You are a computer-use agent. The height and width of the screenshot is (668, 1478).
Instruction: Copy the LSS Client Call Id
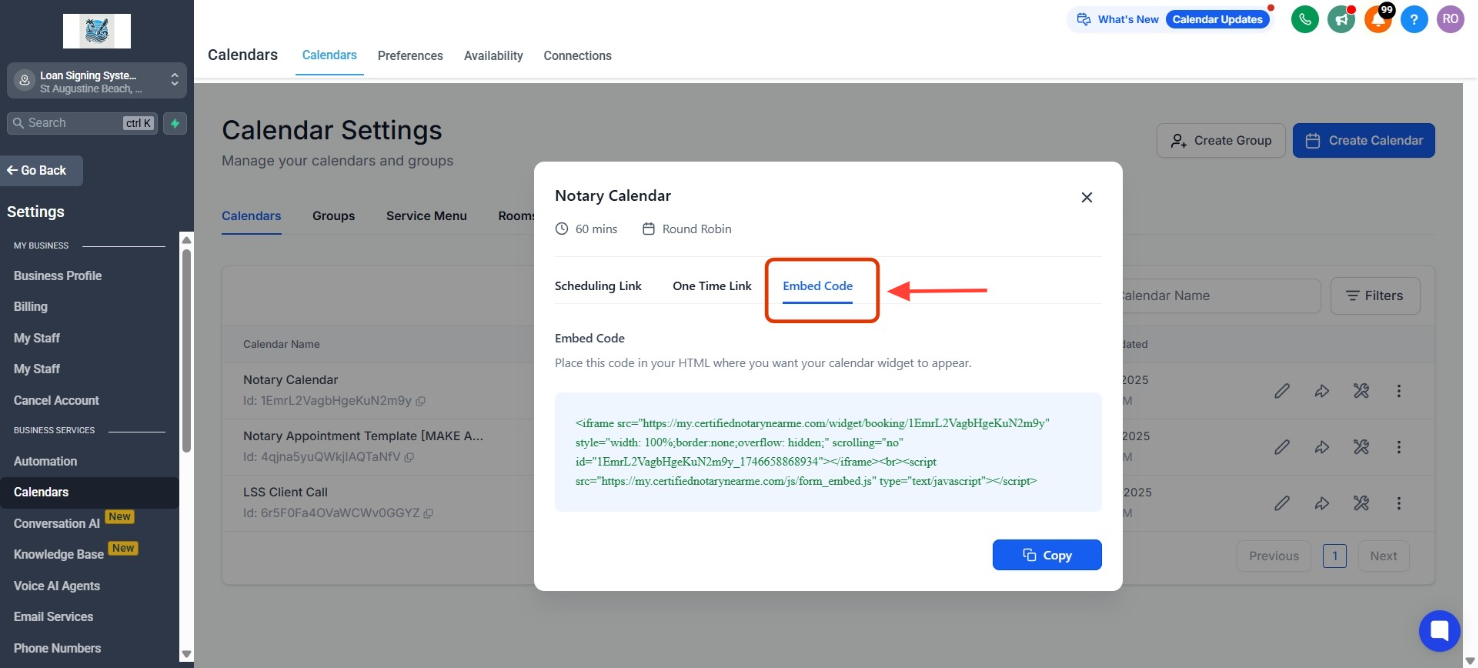pos(428,513)
